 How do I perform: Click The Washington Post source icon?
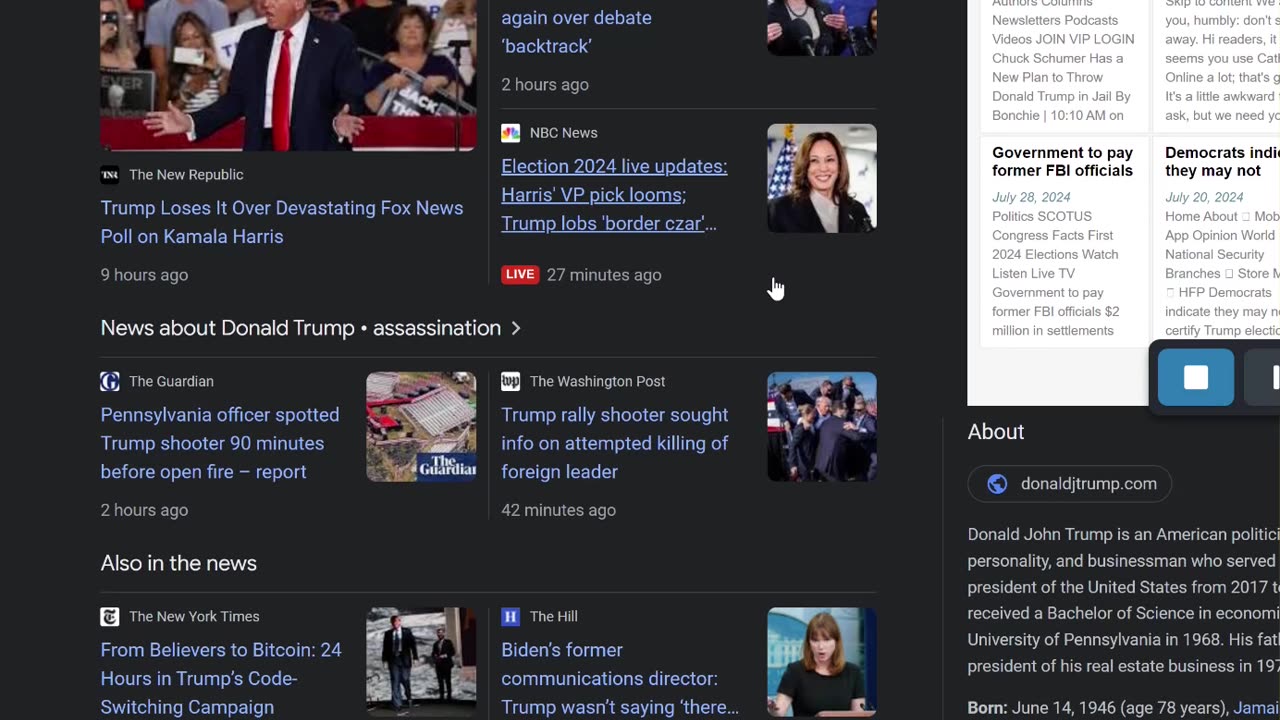[x=510, y=381]
